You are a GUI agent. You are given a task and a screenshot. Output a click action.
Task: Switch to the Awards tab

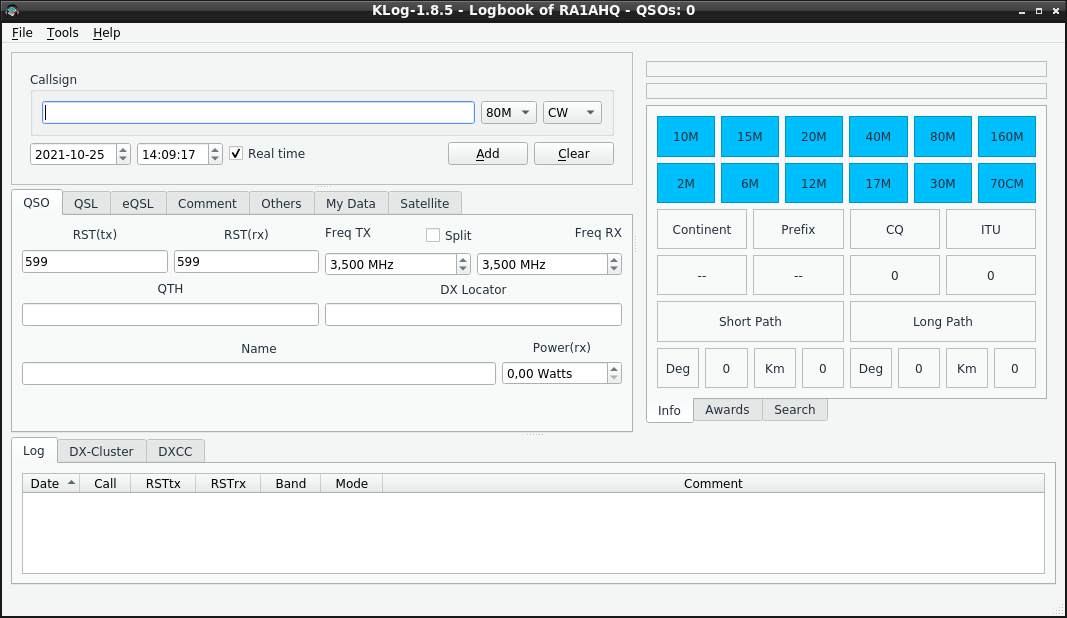pyautogui.click(x=727, y=410)
